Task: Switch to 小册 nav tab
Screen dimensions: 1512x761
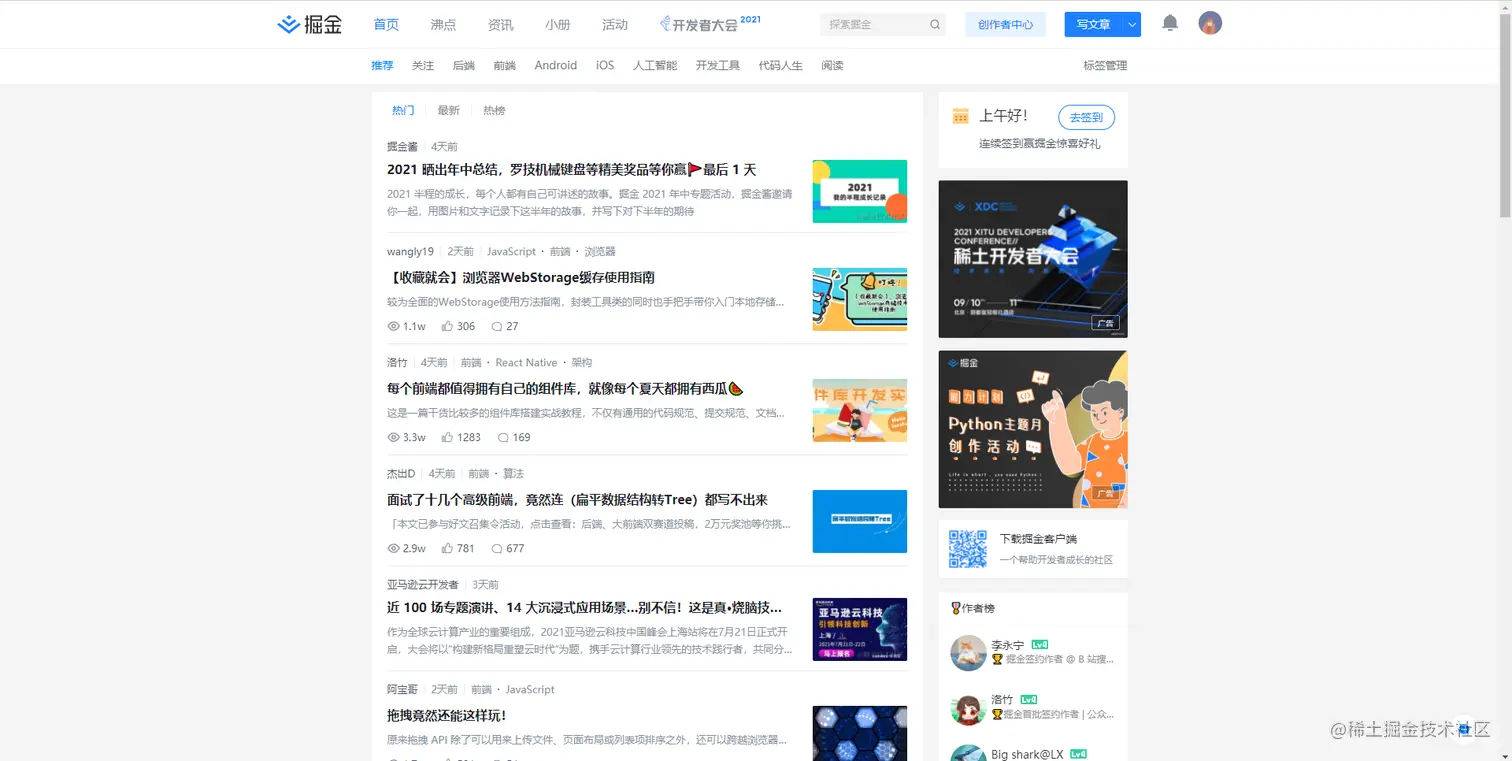Action: point(558,25)
